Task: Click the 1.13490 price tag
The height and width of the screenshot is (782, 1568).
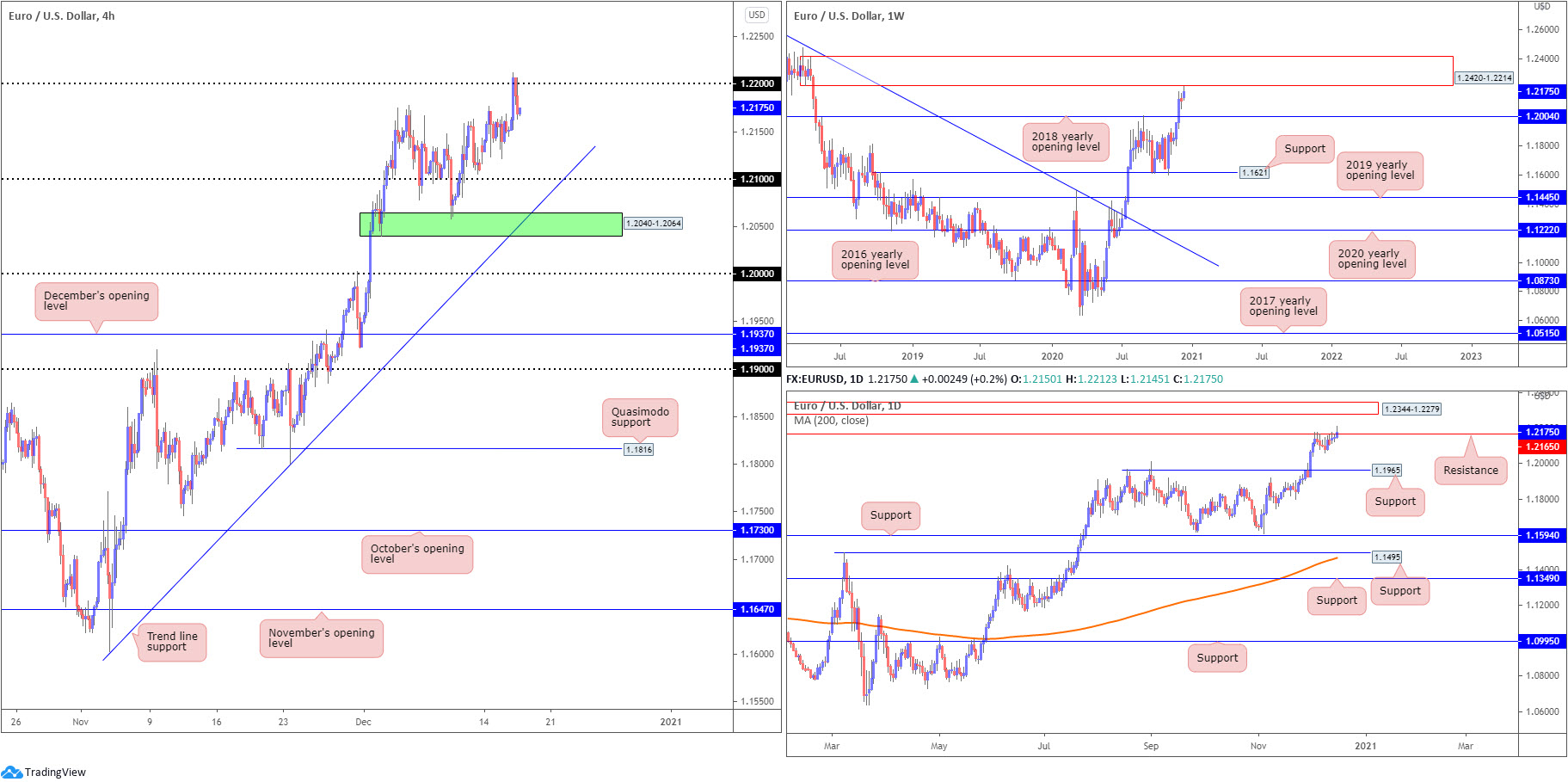Action: tap(1542, 578)
